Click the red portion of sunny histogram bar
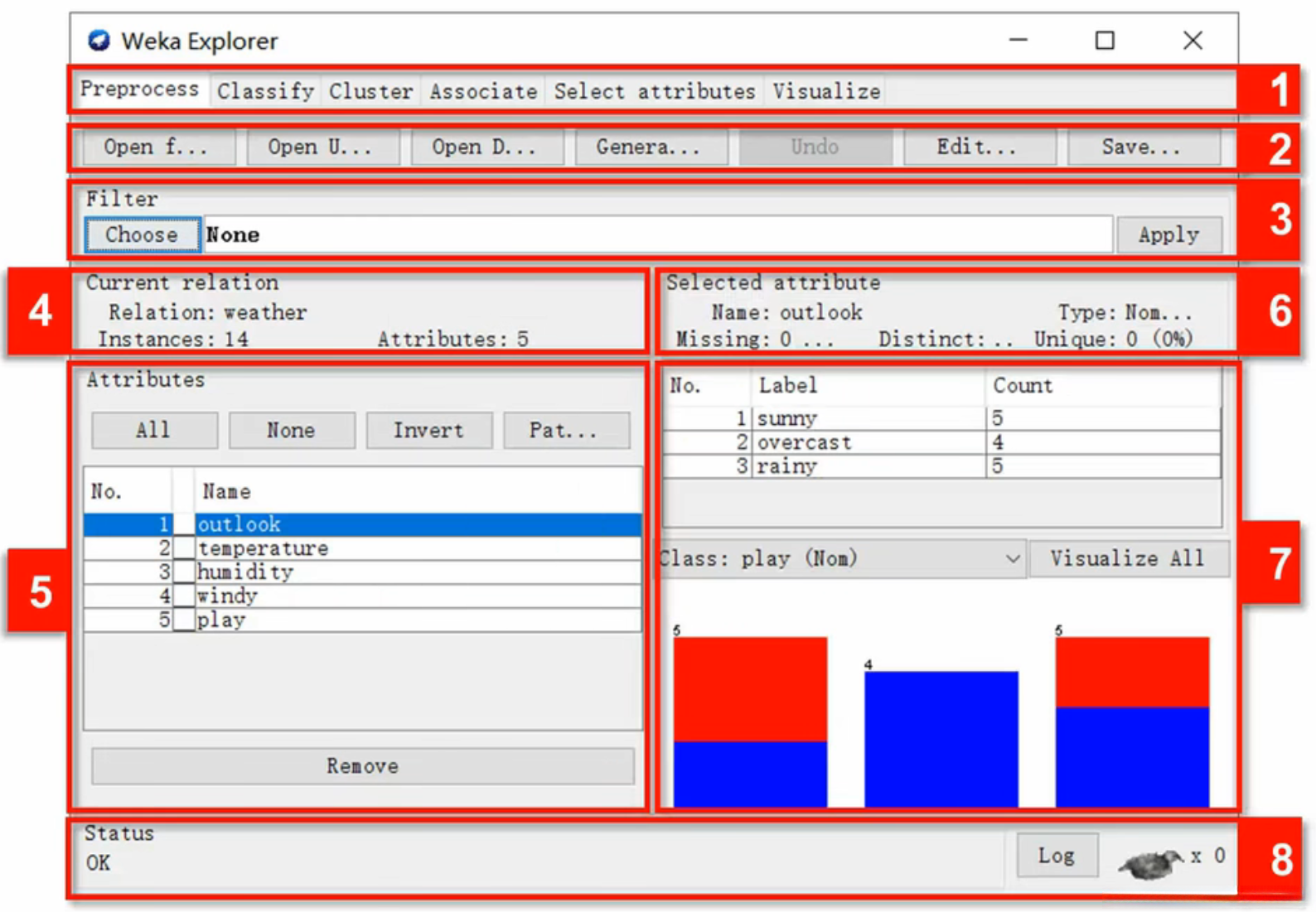Image resolution: width=1316 pixels, height=912 pixels. point(750,689)
